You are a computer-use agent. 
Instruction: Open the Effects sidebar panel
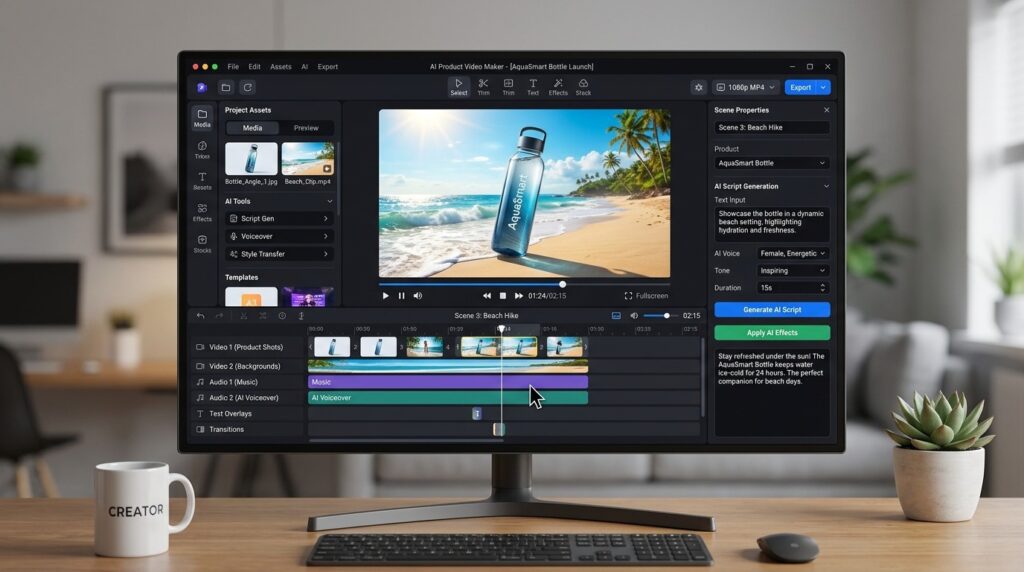(202, 212)
